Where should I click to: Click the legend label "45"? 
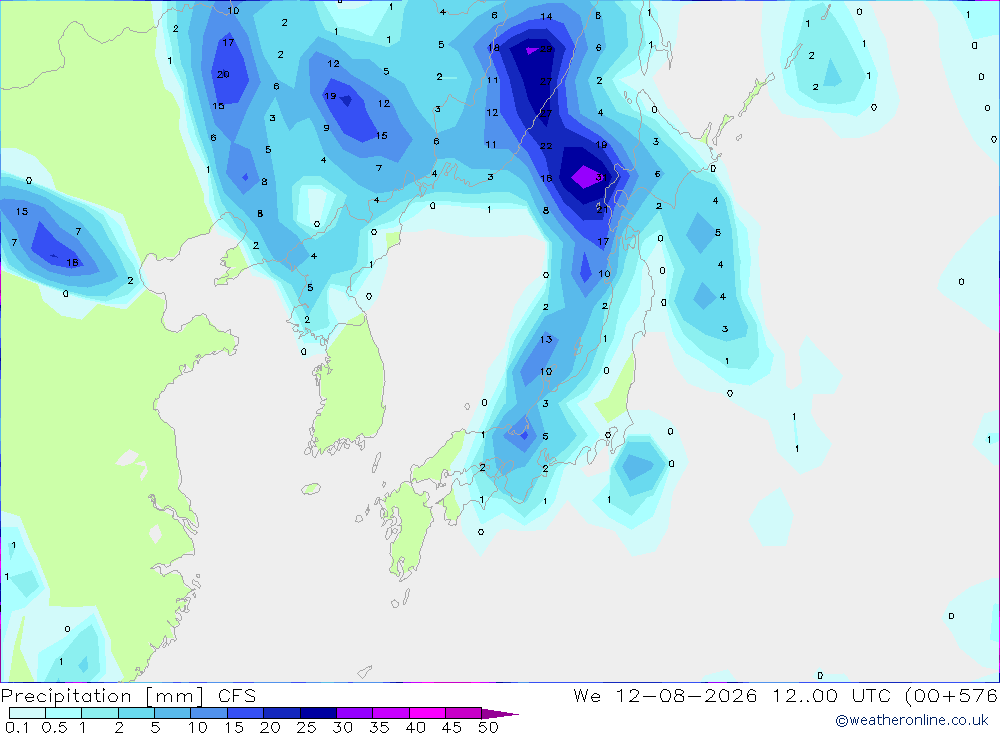click(x=452, y=727)
